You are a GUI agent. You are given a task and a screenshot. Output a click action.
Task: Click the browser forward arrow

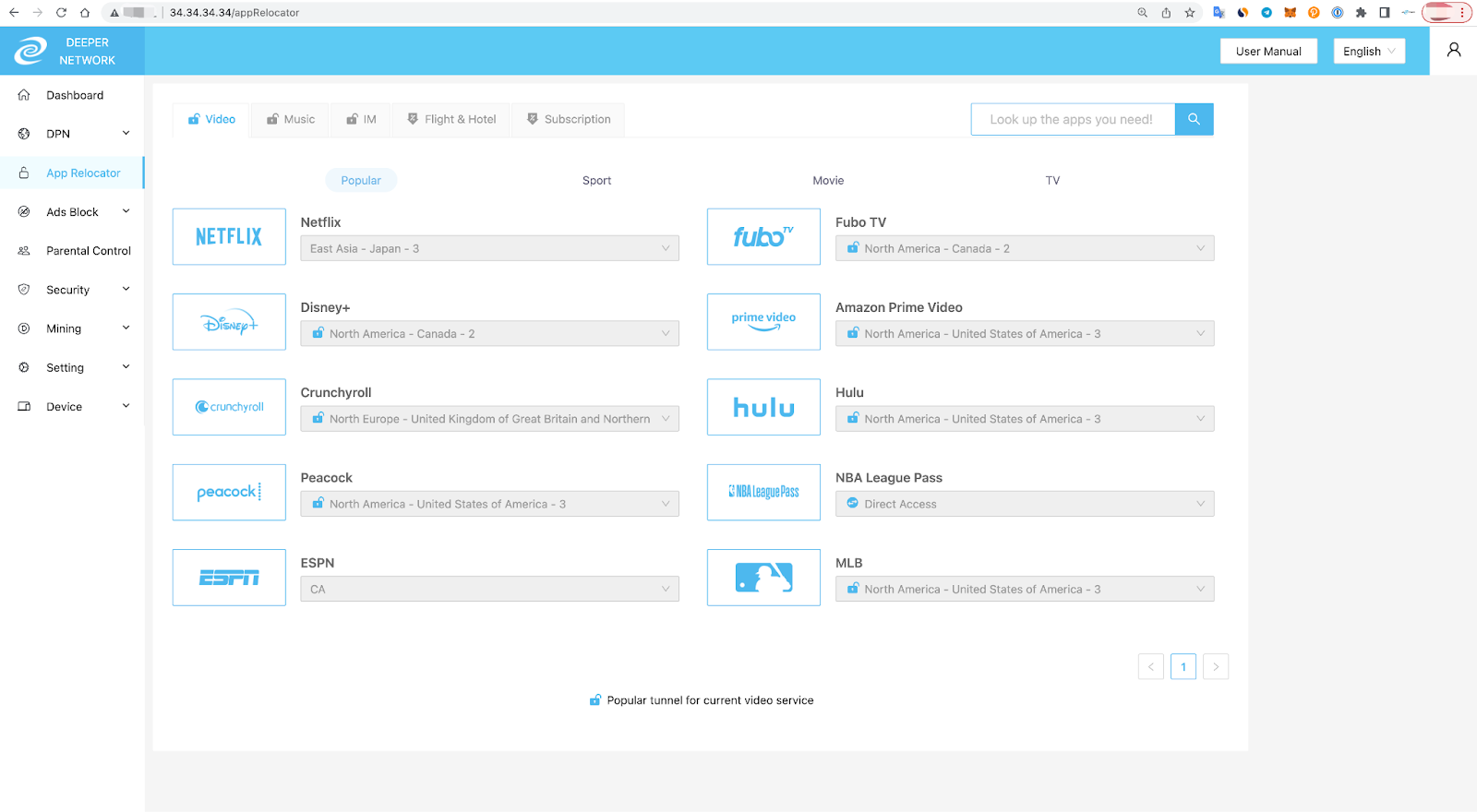[38, 13]
